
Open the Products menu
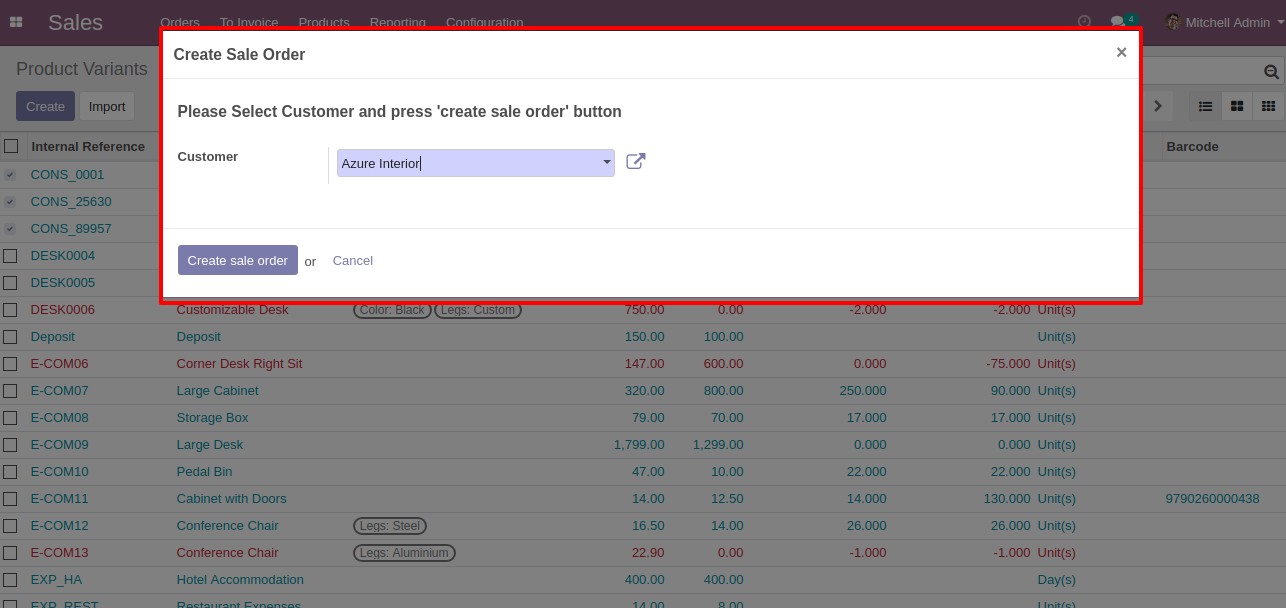point(324,22)
